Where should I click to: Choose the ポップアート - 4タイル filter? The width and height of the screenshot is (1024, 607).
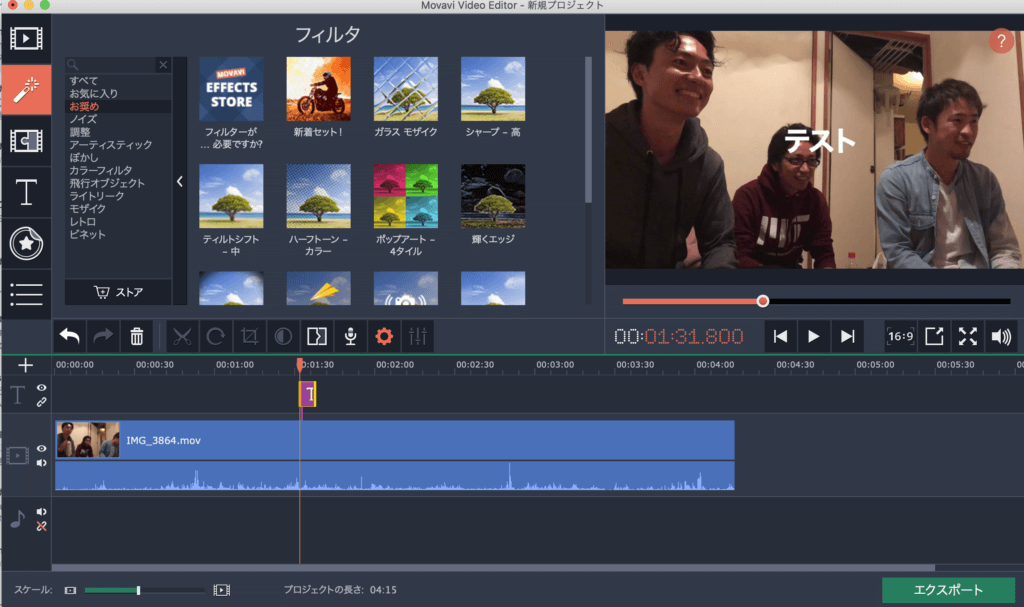click(406, 196)
